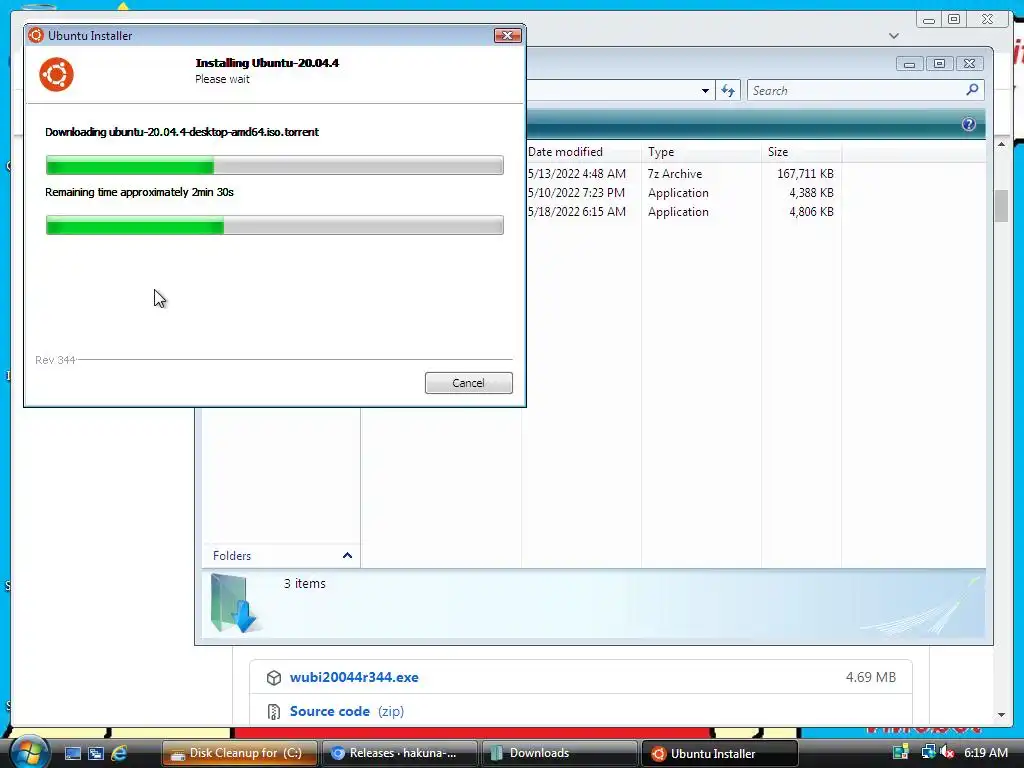
Task: Click the Ubuntu logo in installer header
Action: 56,74
